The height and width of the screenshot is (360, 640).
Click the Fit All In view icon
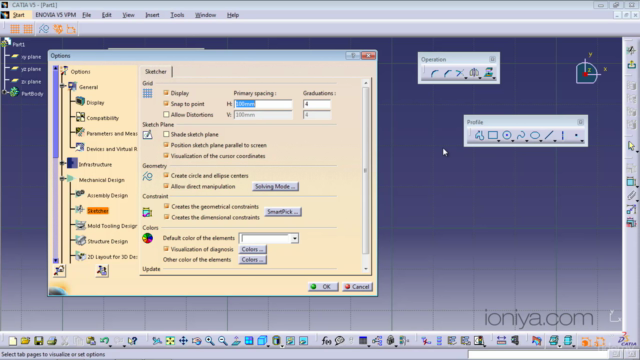coord(170,341)
